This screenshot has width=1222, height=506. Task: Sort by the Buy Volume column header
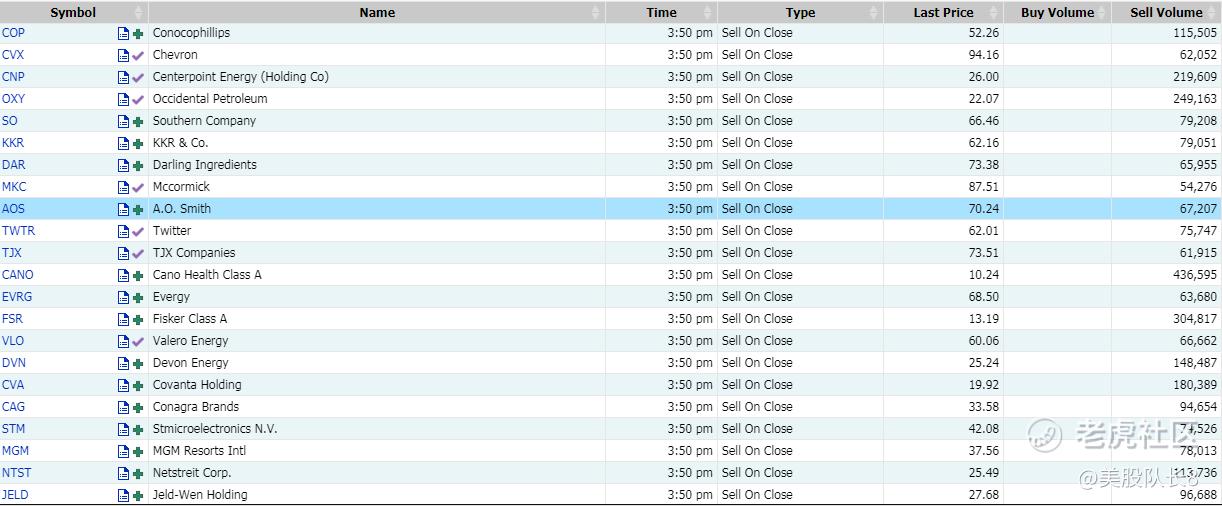click(x=1057, y=12)
